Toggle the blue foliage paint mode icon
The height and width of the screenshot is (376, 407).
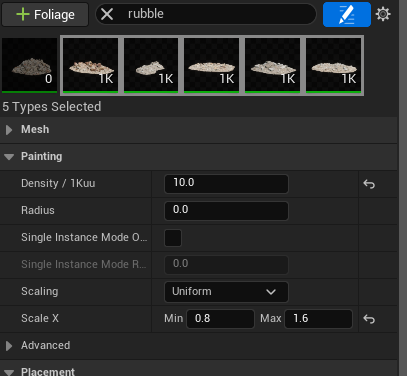point(347,14)
